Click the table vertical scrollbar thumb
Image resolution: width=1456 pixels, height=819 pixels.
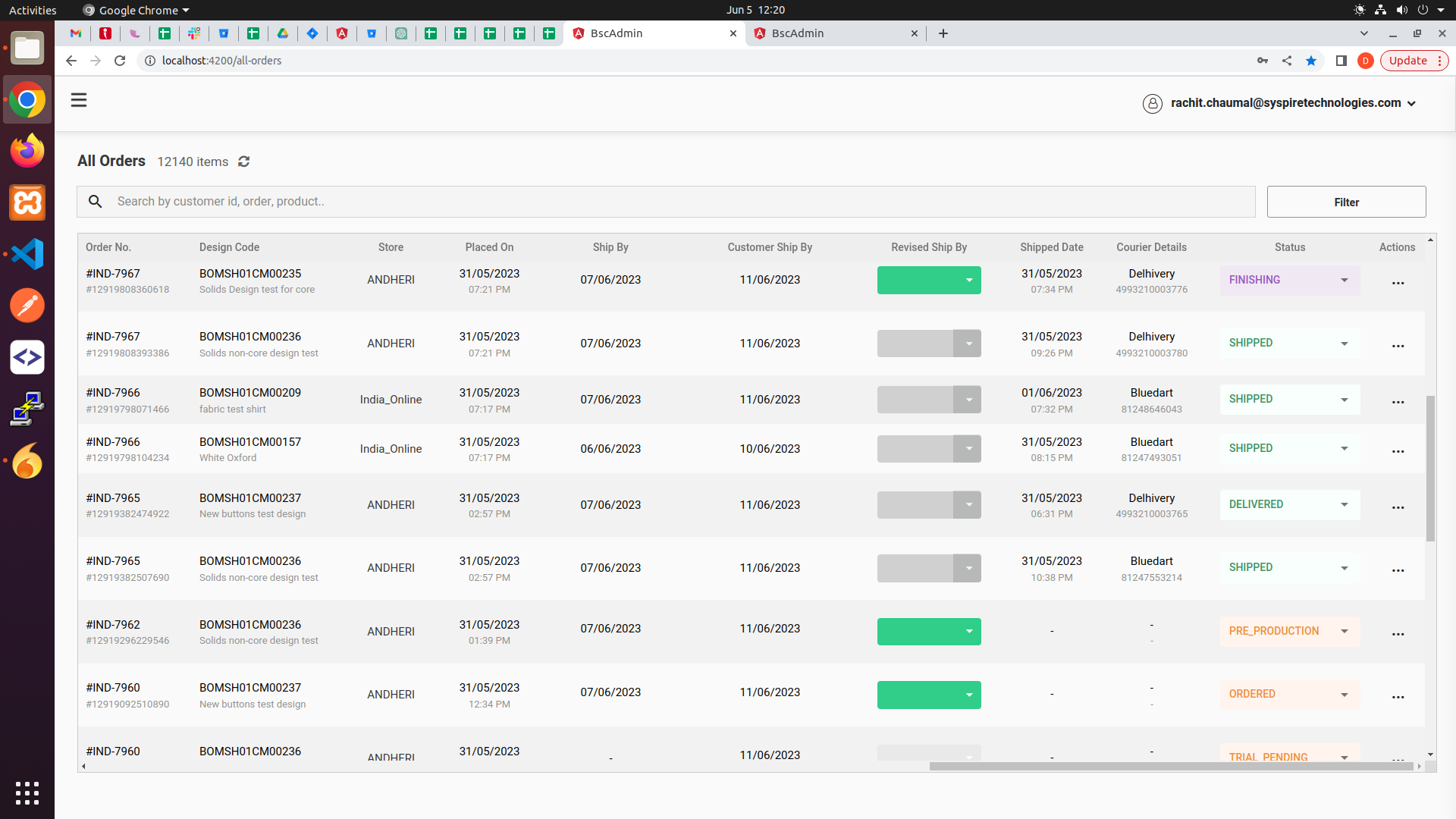1430,468
